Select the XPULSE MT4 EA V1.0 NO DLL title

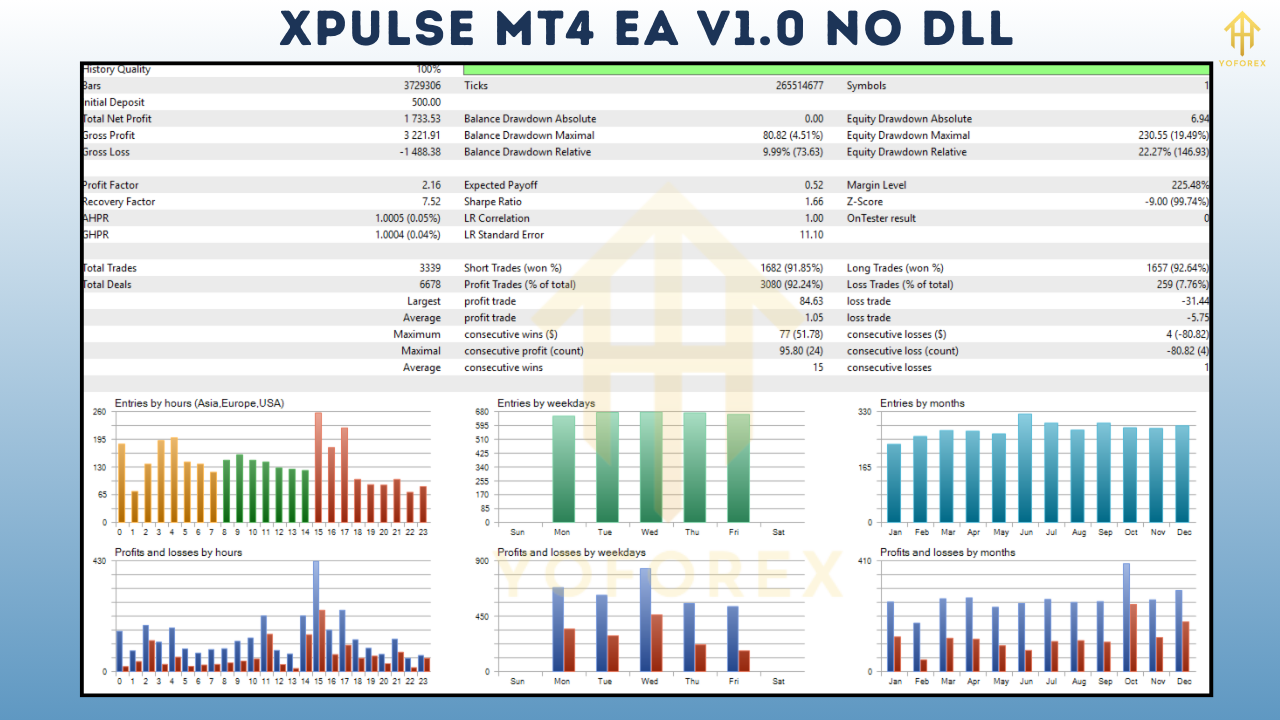coord(647,29)
